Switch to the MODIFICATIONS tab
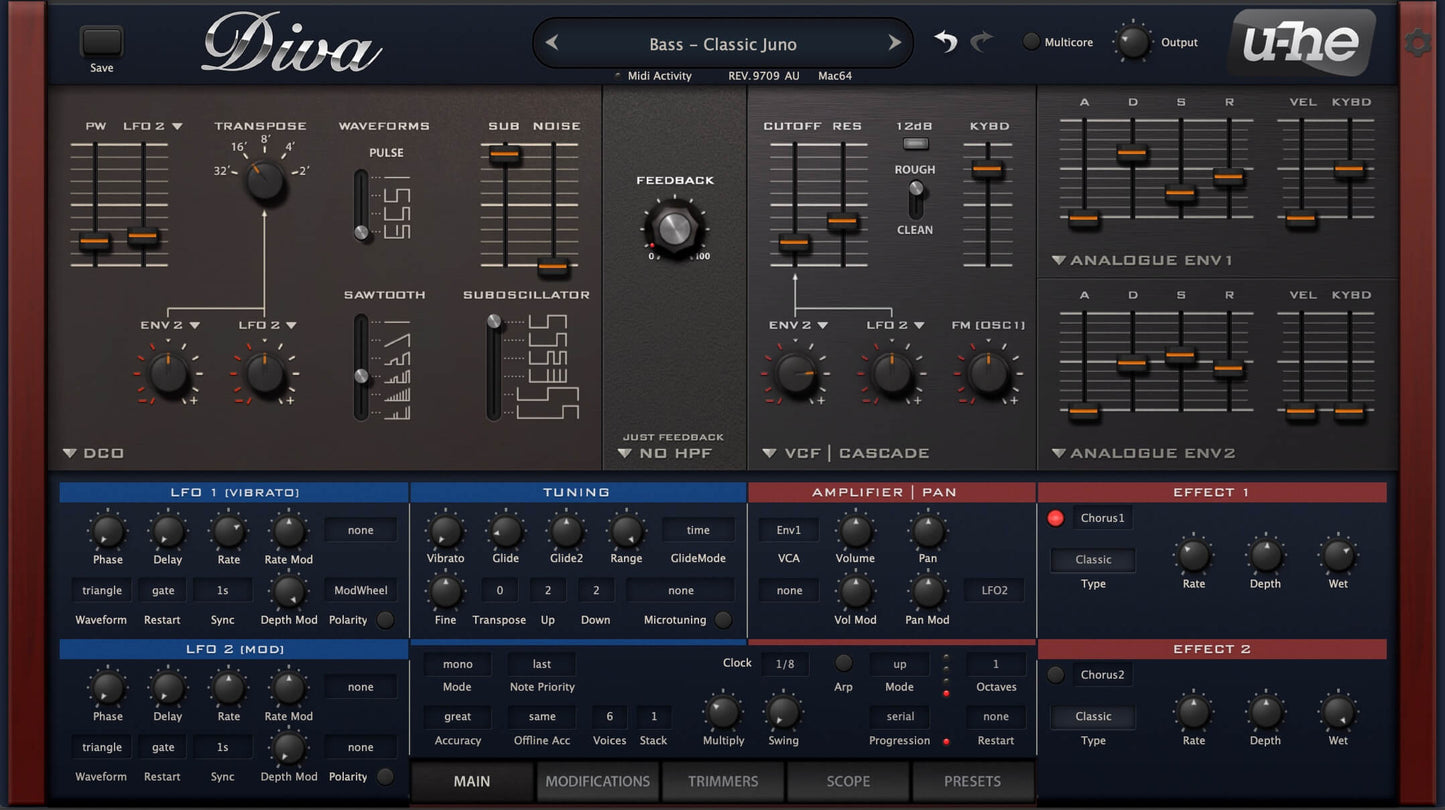 598,781
